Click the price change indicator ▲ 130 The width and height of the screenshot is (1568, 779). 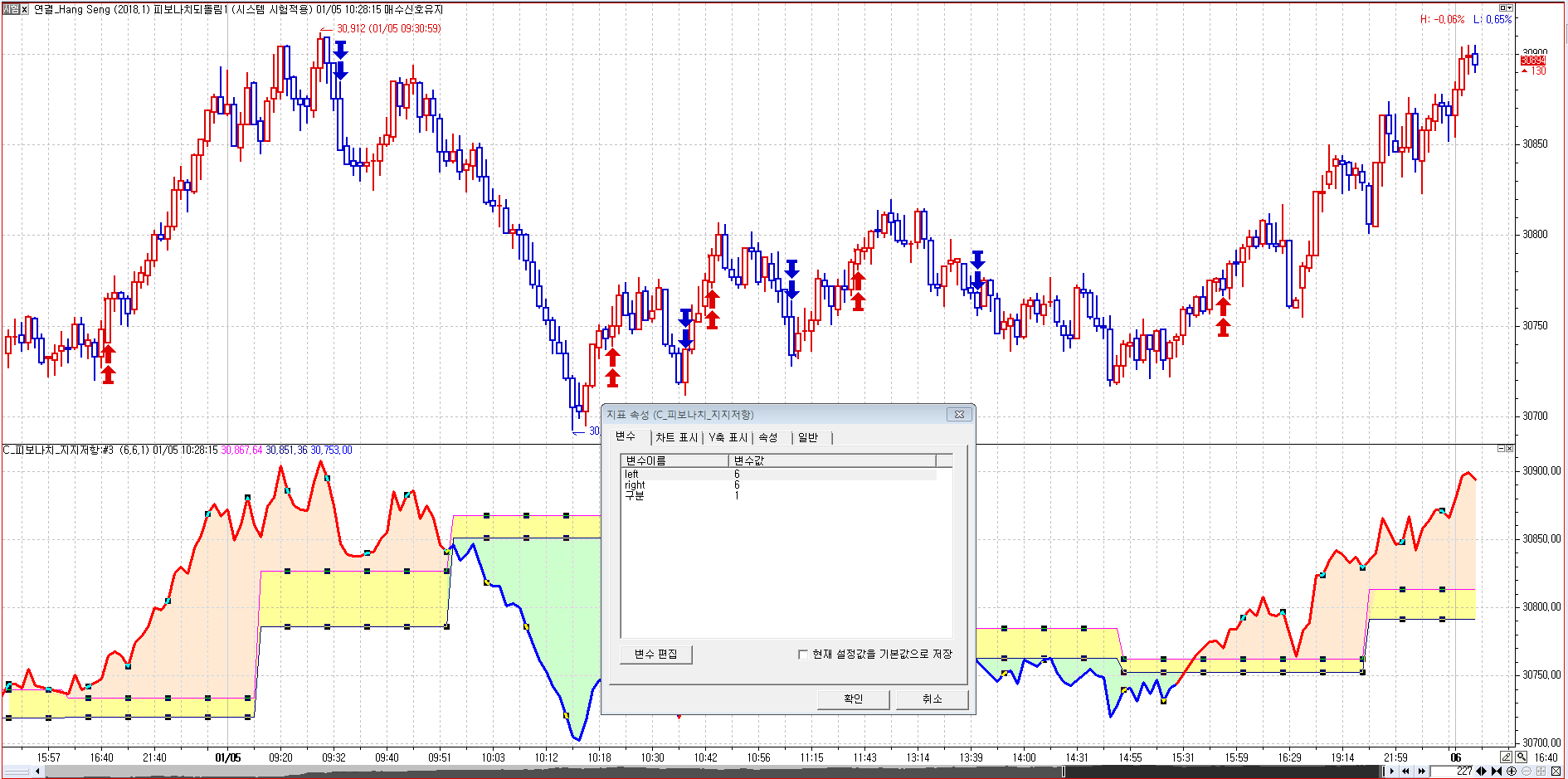[x=1534, y=71]
